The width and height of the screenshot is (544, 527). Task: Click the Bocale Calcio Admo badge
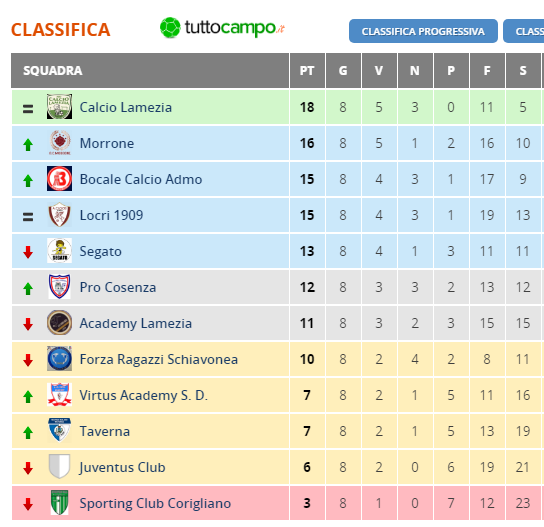coord(59,179)
